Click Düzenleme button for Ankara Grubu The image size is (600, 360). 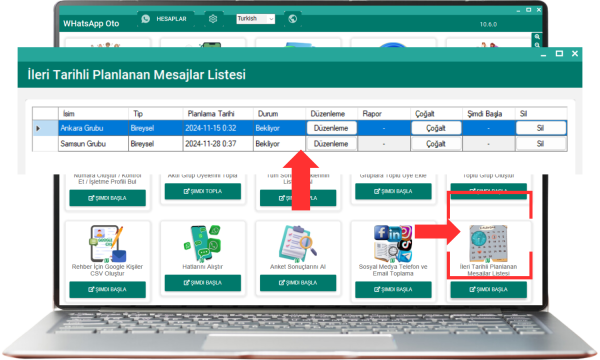click(x=331, y=128)
